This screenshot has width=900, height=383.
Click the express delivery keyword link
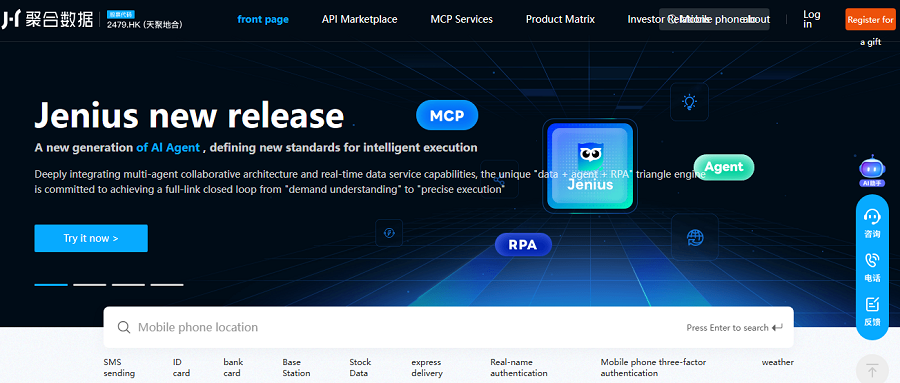coord(426,367)
